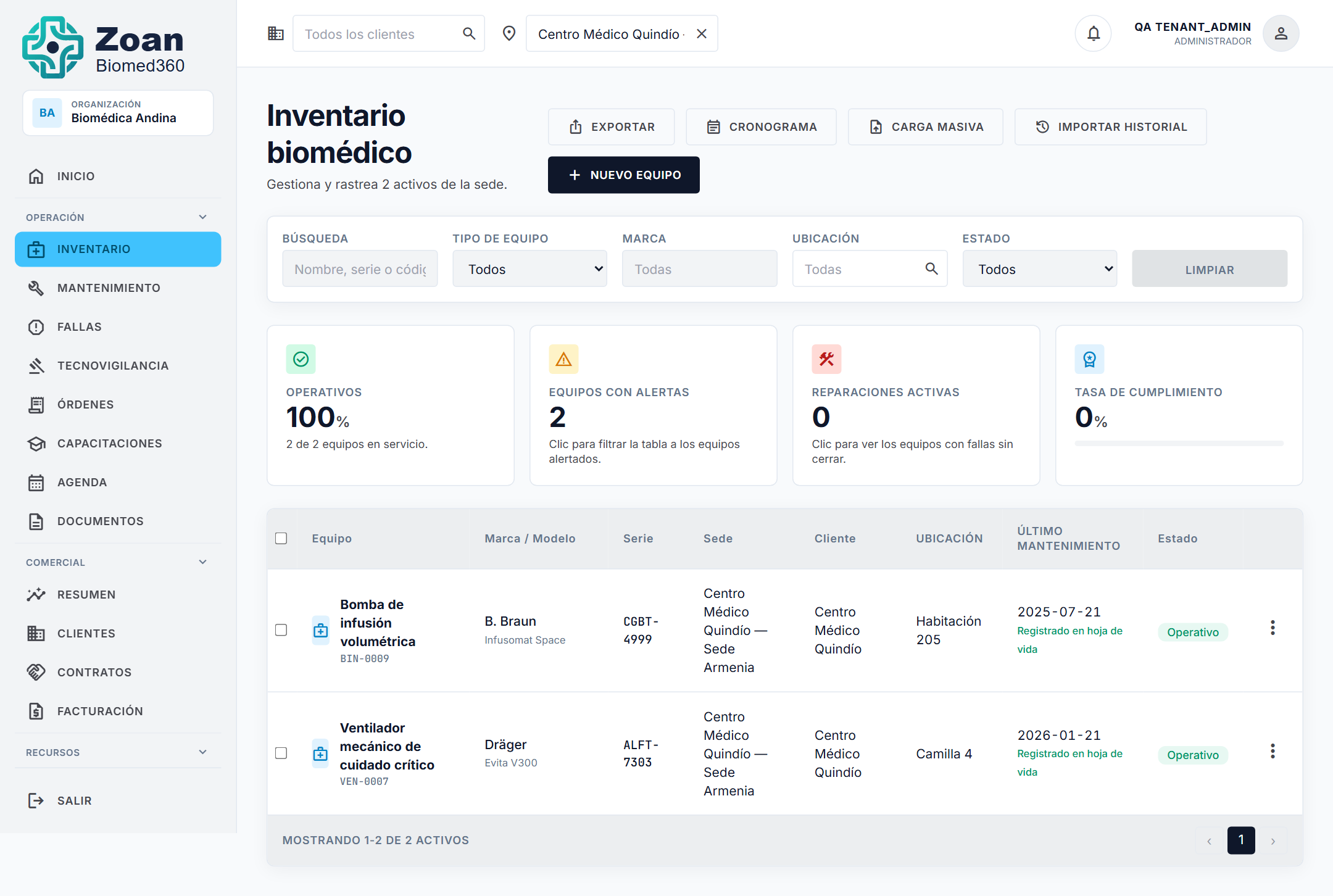Open row actions menu for Ventilador mecánico
1333x896 pixels.
point(1273,751)
